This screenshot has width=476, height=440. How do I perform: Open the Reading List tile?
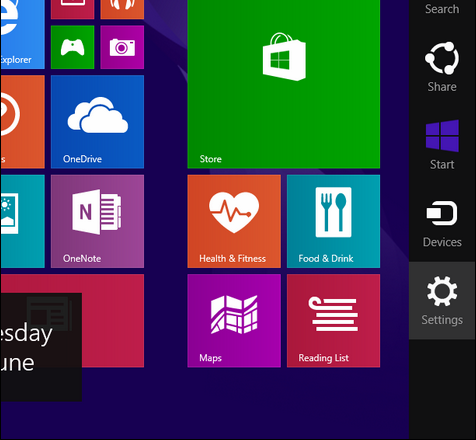coord(333,321)
